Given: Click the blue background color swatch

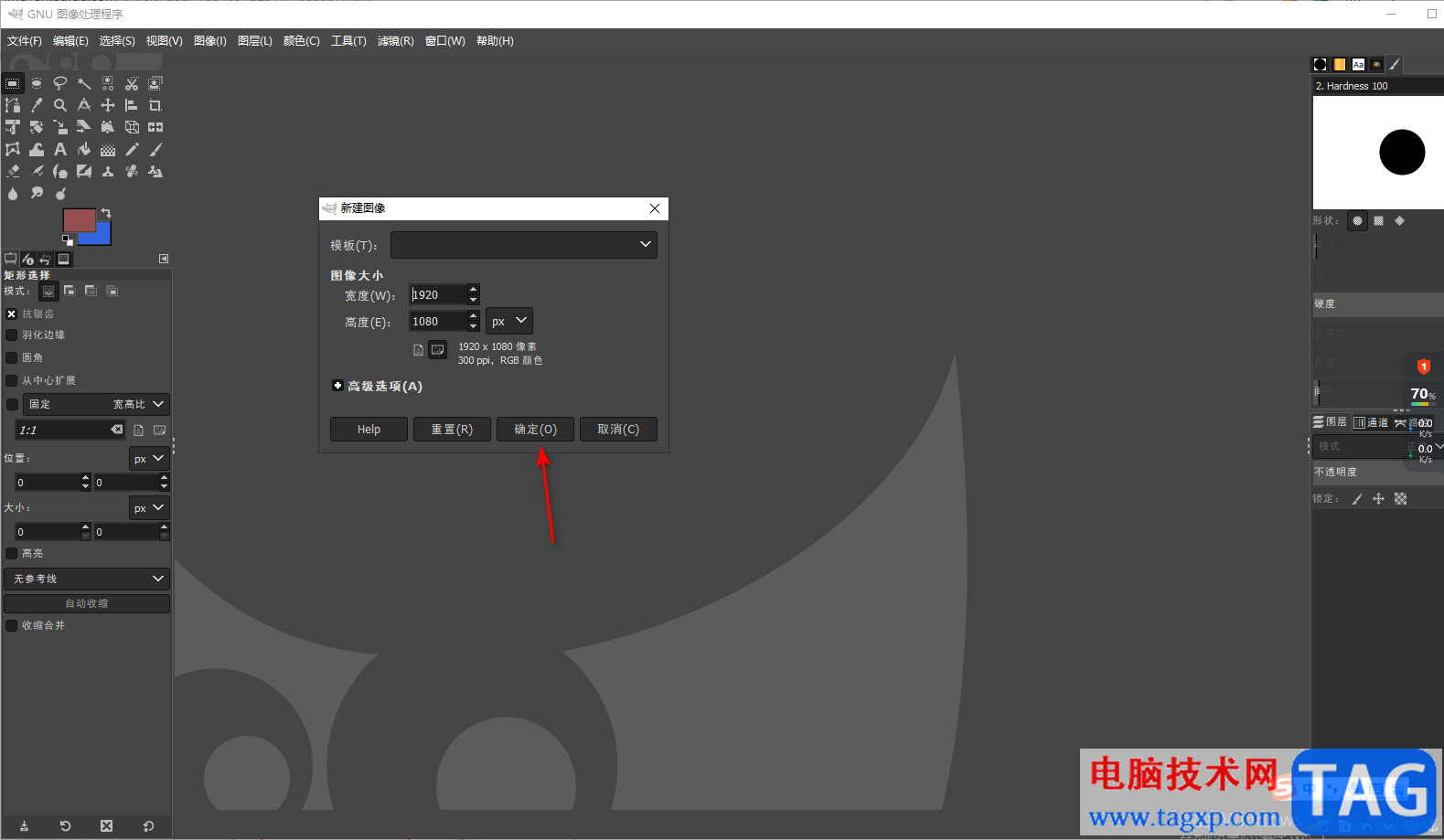Looking at the screenshot, I should pyautogui.click(x=102, y=236).
